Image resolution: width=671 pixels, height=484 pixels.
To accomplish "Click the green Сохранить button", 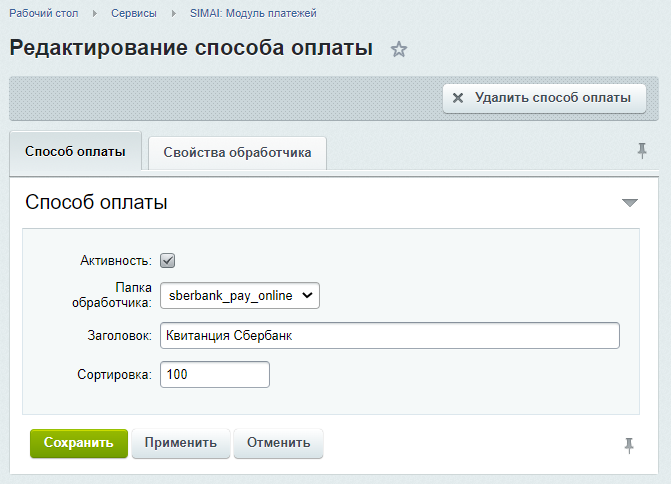I will coord(79,443).
